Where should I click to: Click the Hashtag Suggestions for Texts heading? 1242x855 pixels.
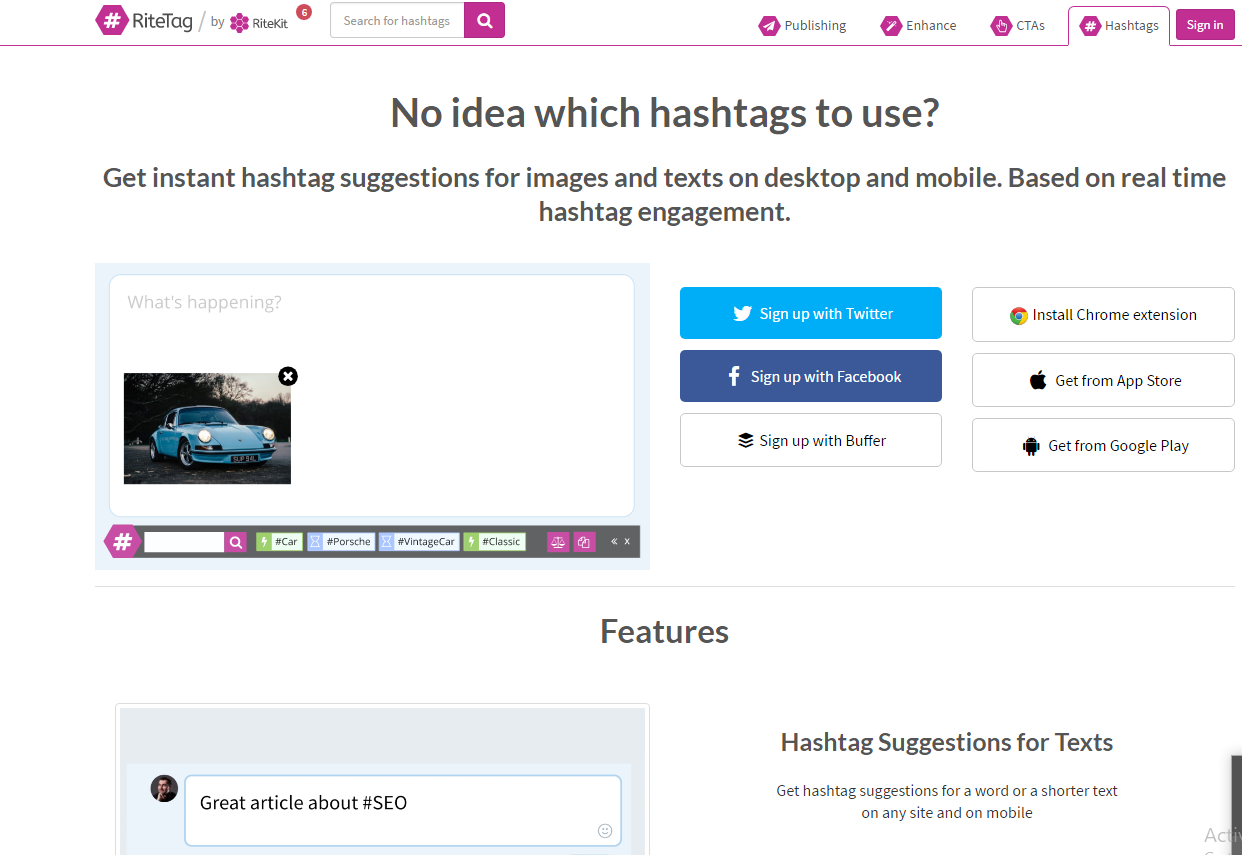tap(947, 742)
